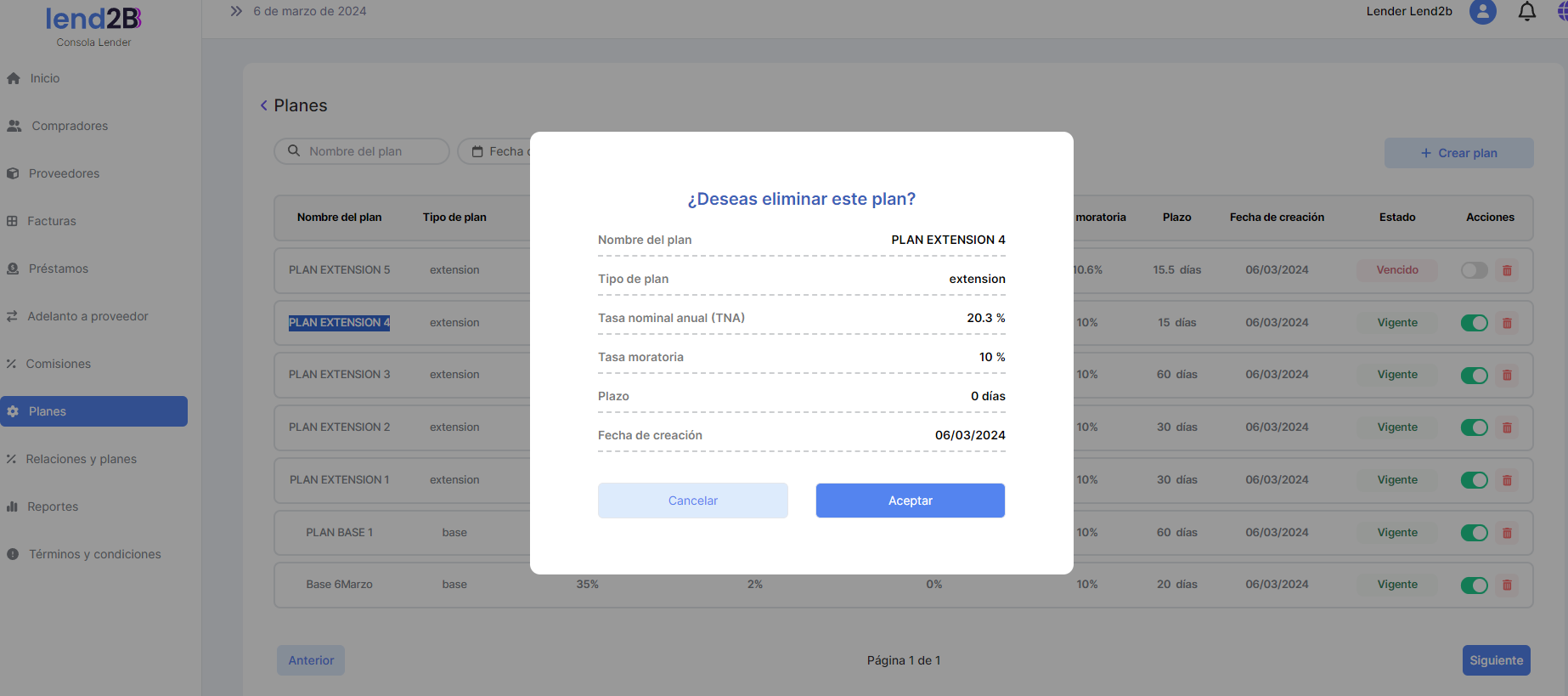This screenshot has width=1568, height=696.
Task: Open the user profile avatar icon
Action: (x=1482, y=12)
